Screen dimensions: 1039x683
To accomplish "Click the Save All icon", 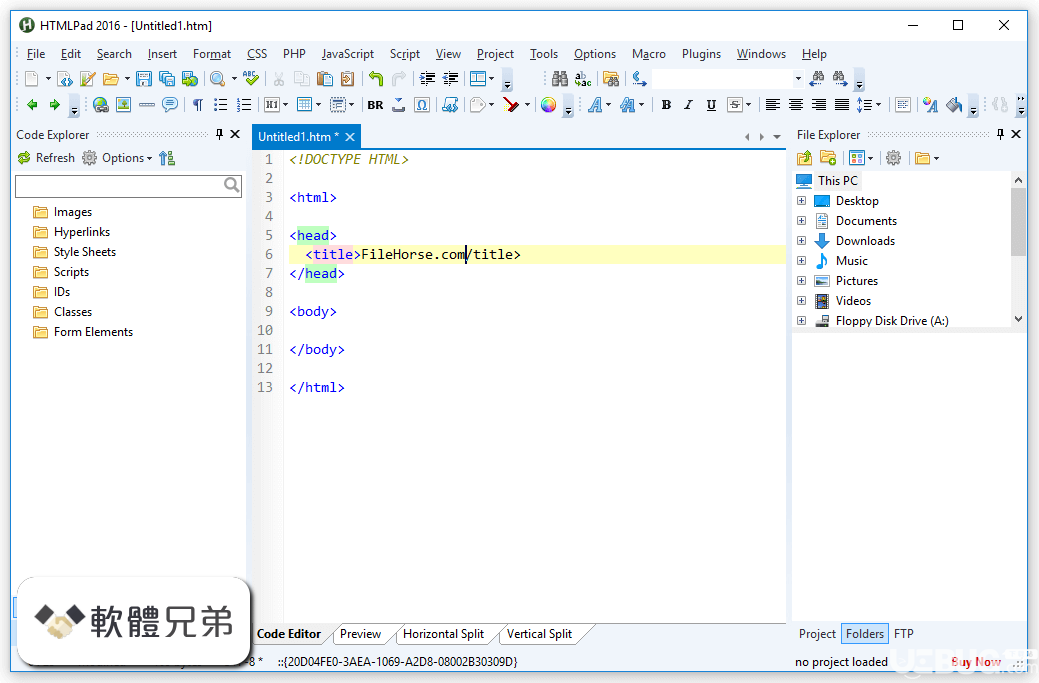I will pyautogui.click(x=166, y=79).
